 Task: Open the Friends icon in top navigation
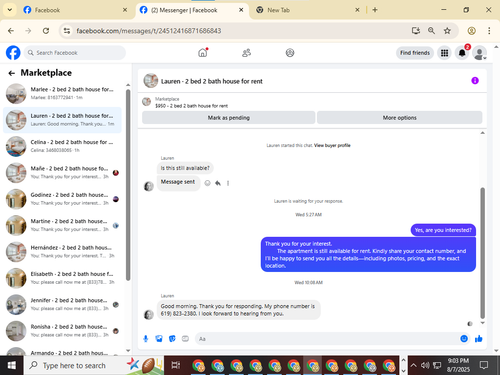point(246,53)
